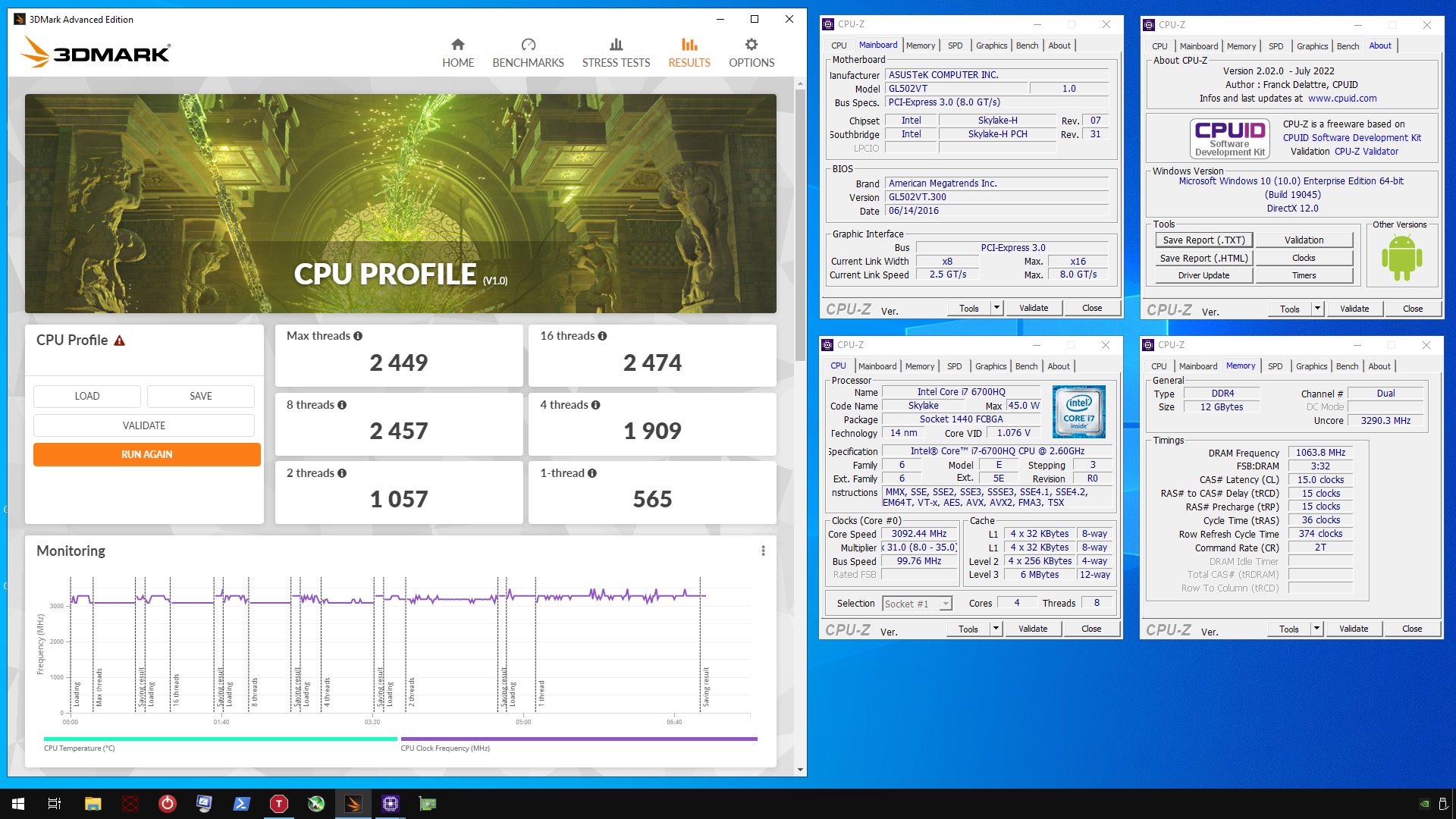
Task: Open the RESULTS section in 3DMark
Action: 689,53
